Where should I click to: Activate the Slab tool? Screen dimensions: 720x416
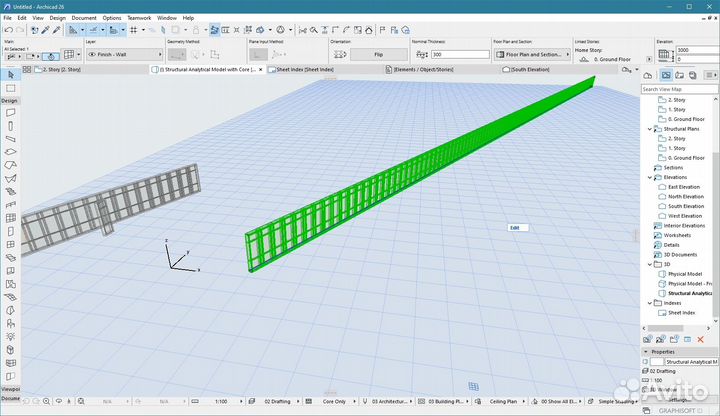[x=11, y=152]
